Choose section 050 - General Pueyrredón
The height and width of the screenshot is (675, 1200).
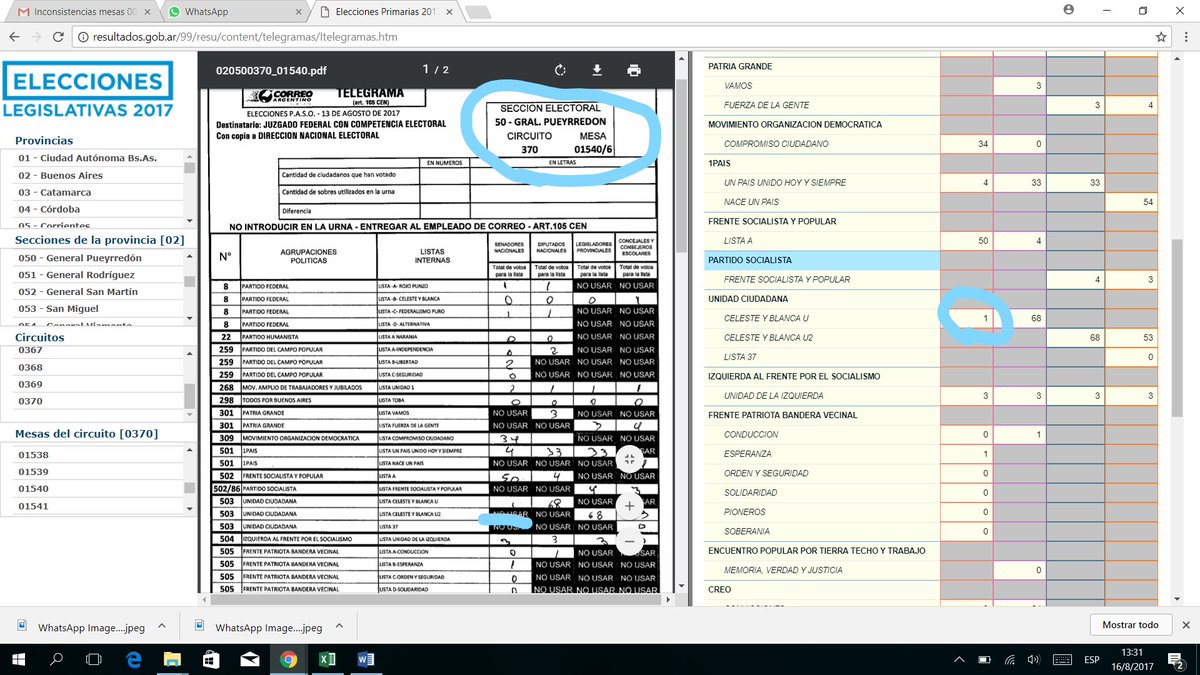pyautogui.click(x=92, y=258)
